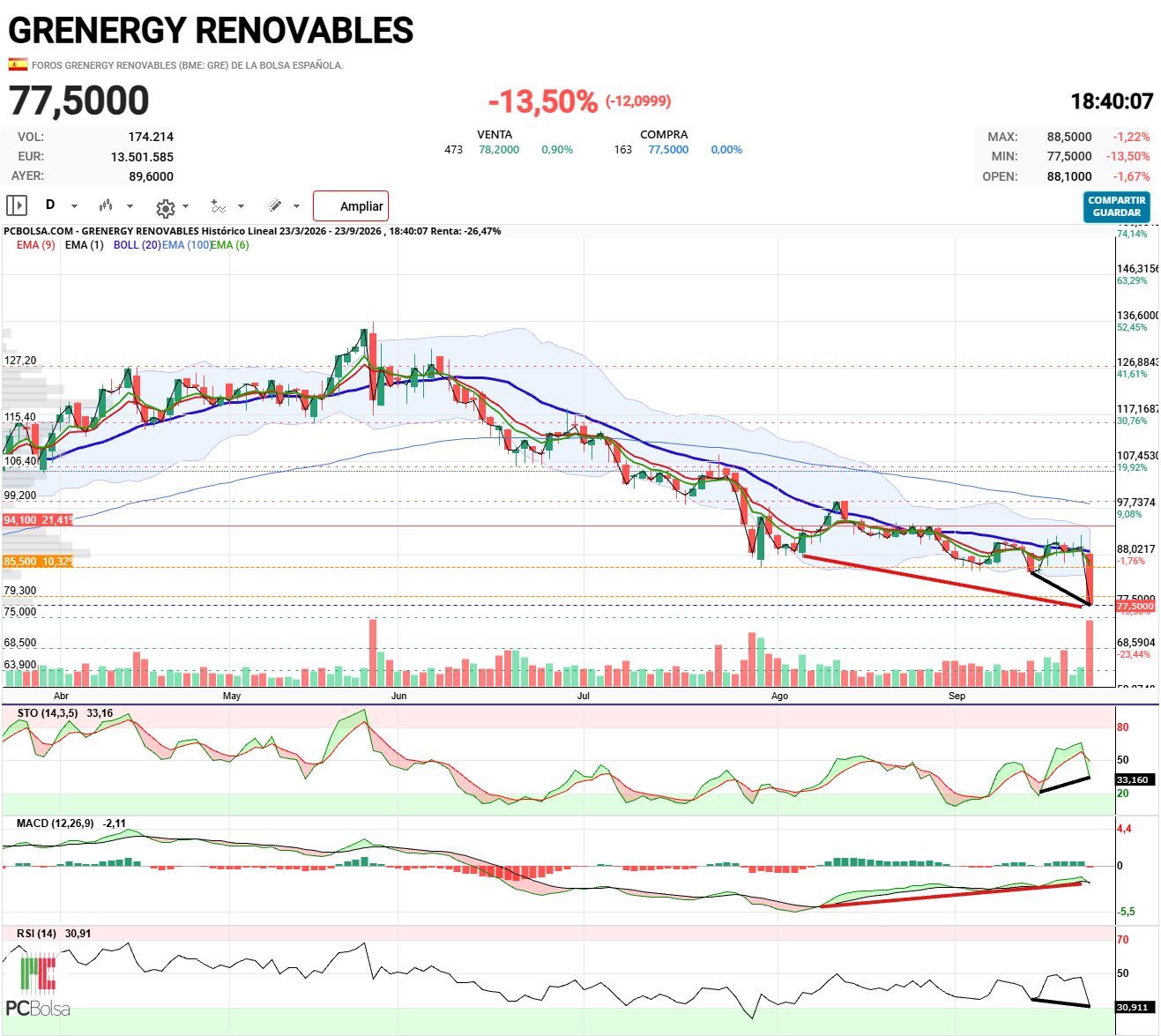This screenshot has height=1036, width=1161.
Task: Click the Ago label on time axis
Action: point(779,696)
